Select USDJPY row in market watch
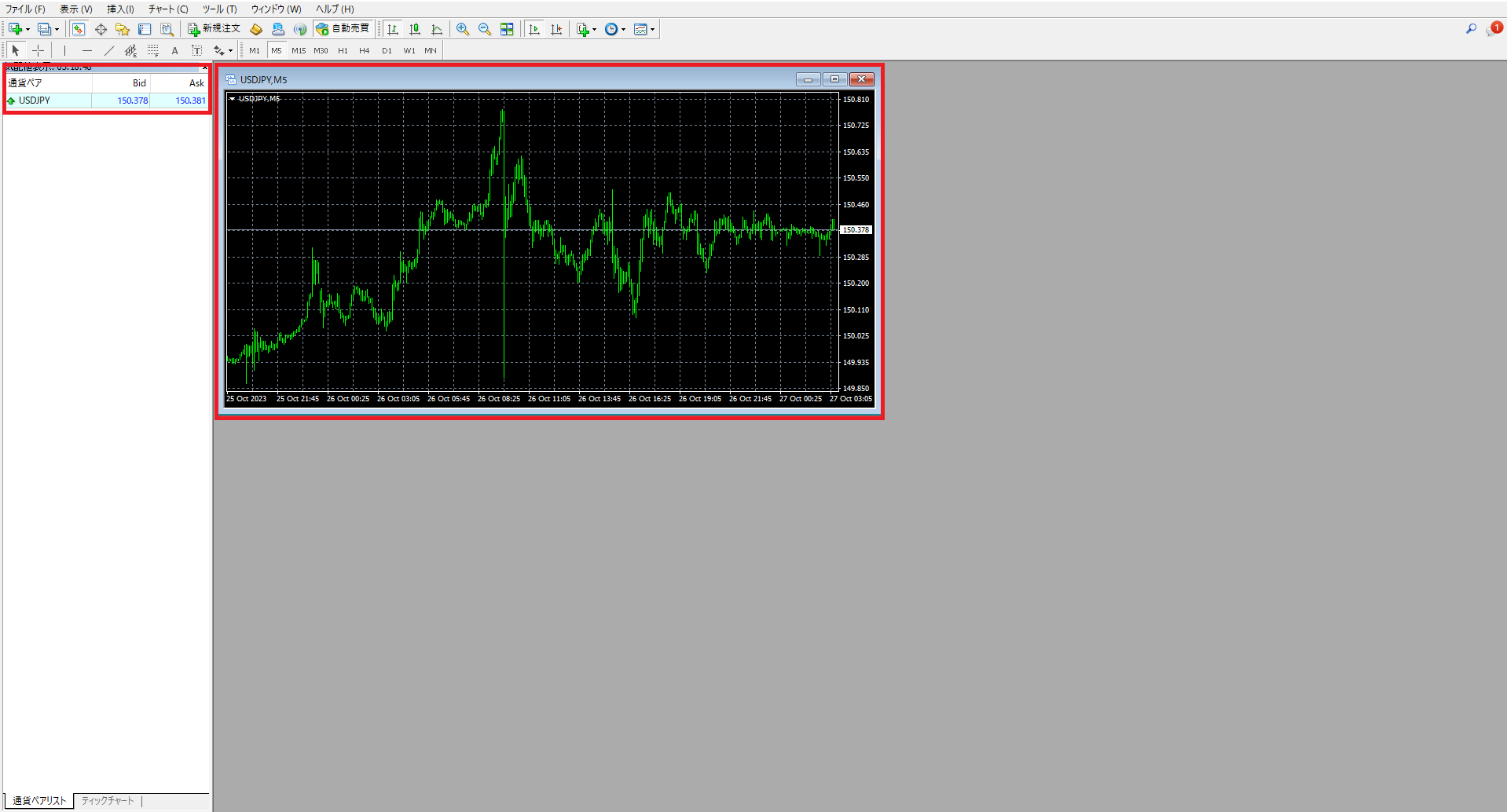This screenshot has width=1507, height=812. pyautogui.click(x=47, y=101)
